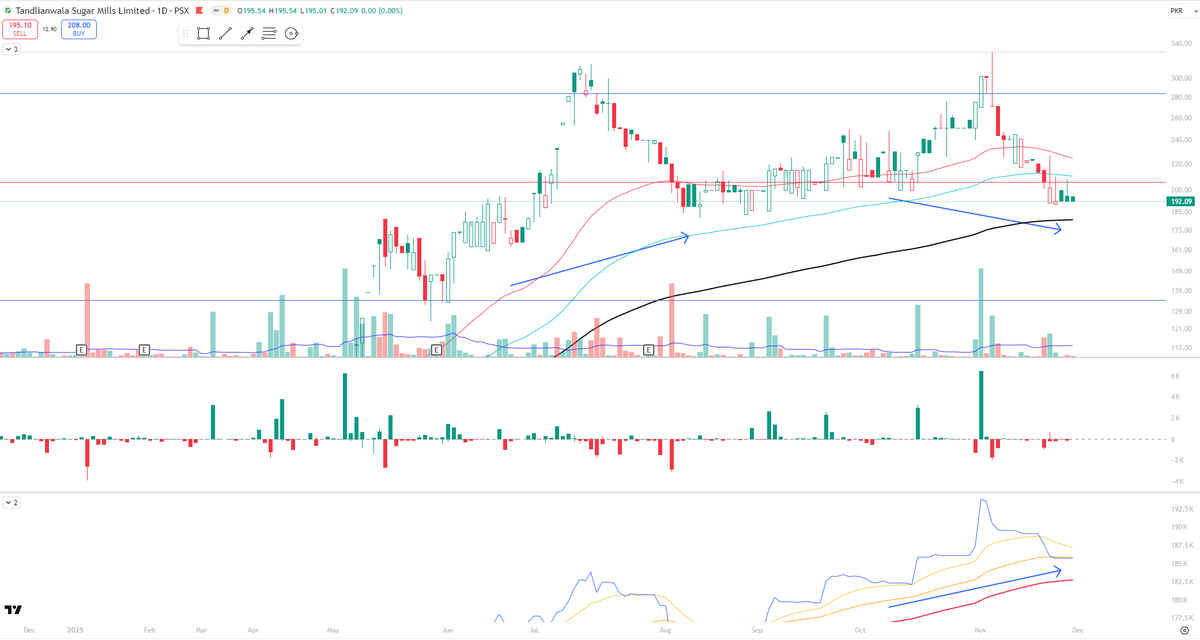
Task: Select the Arrow drawing tool
Action: (247, 33)
